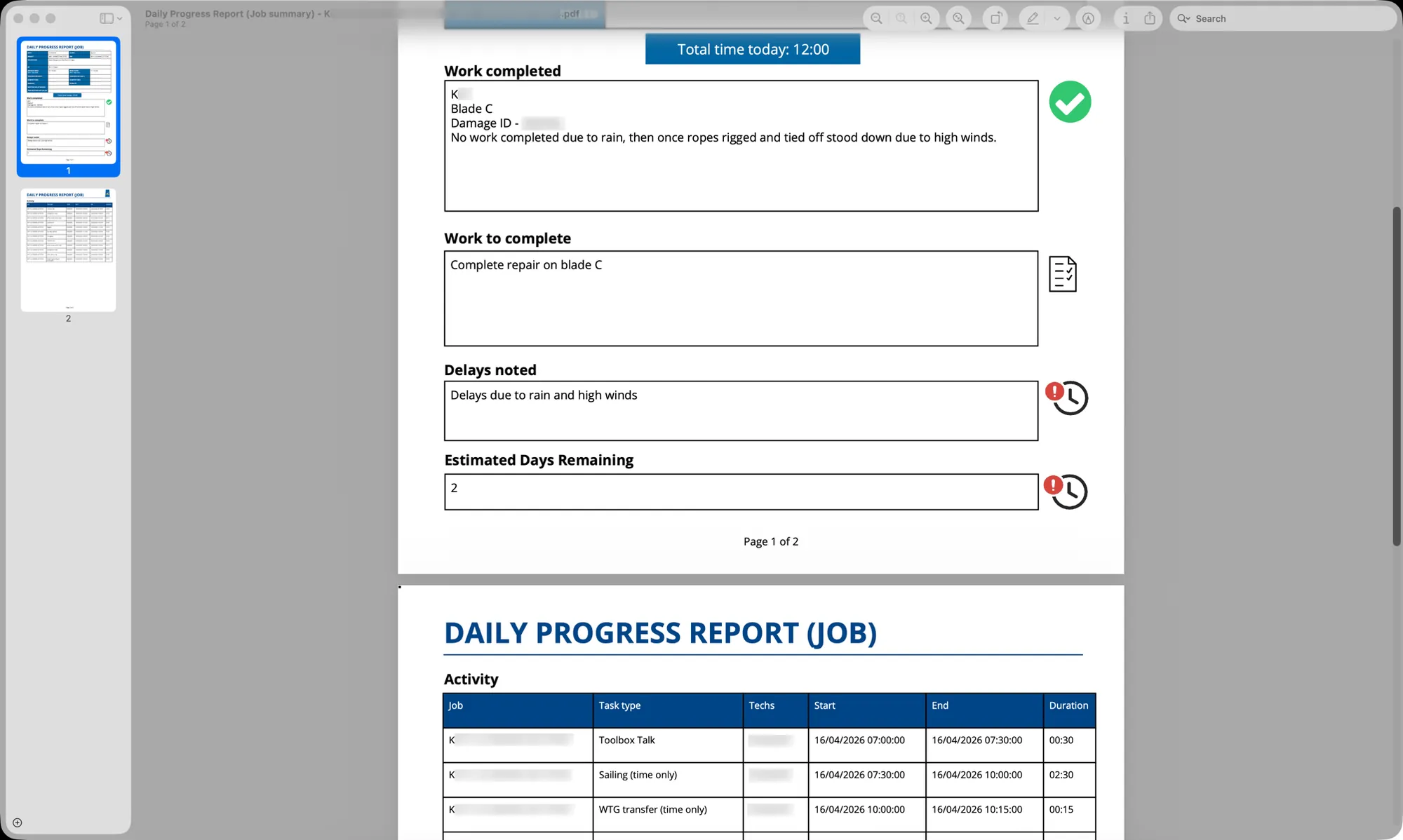Open the highlight color dropdown arrow
This screenshot has width=1403, height=840.
[1057, 19]
